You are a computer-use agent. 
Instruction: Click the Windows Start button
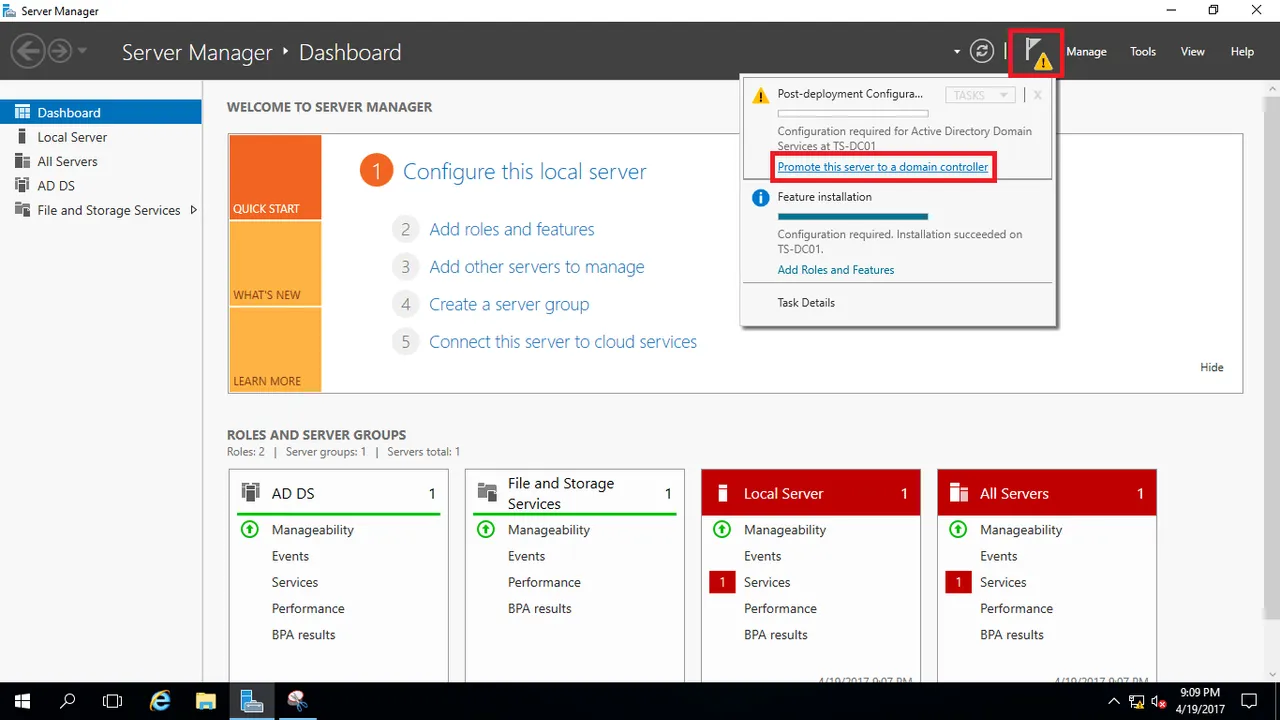coord(22,701)
